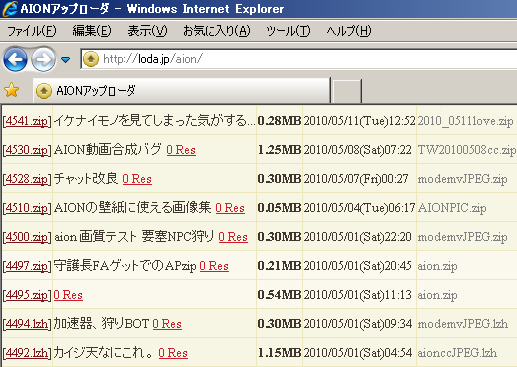Click the イケナイモノを見てしまった気がする… description text
Screen dimensions: 517x367
point(155,121)
